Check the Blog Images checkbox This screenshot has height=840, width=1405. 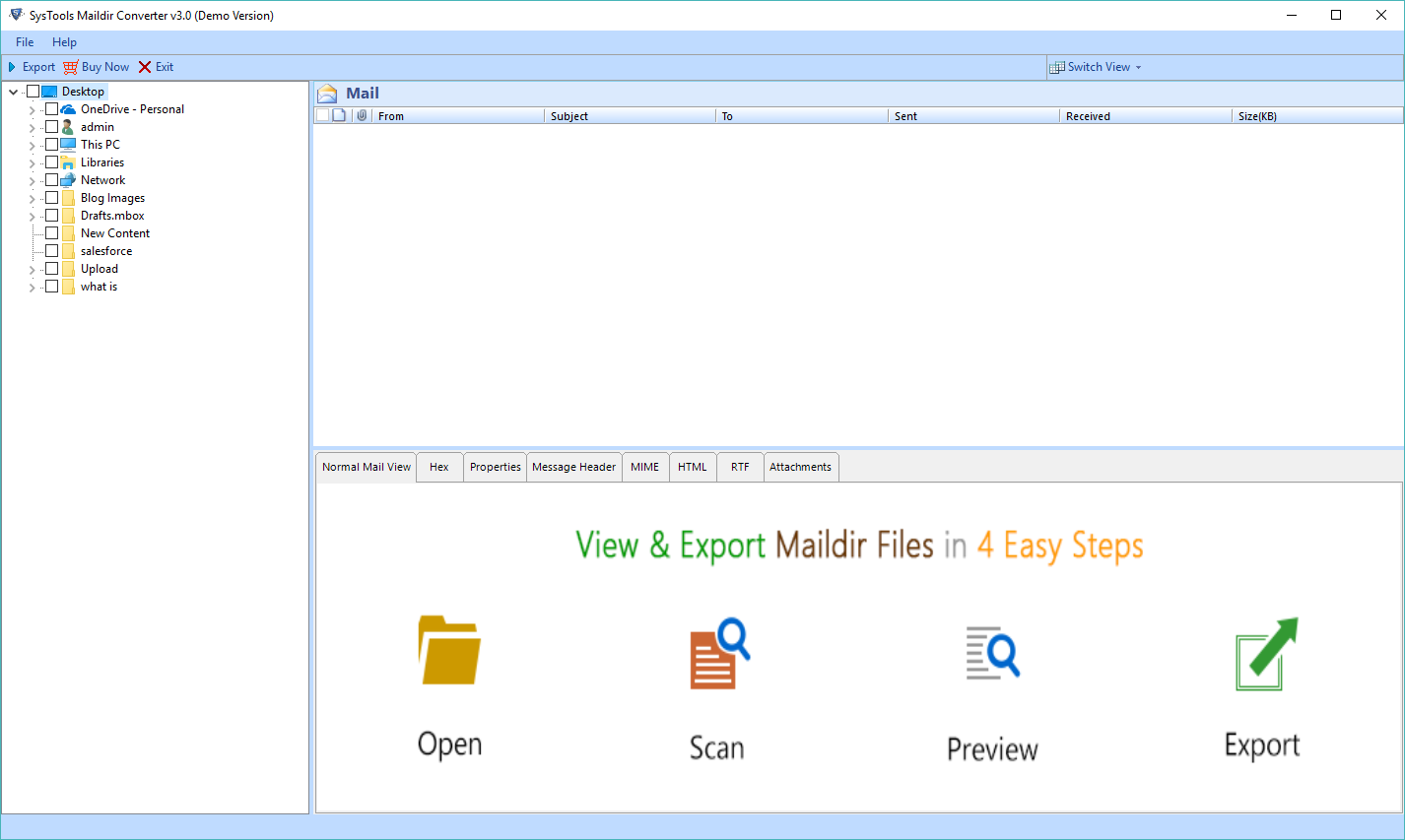click(x=51, y=198)
